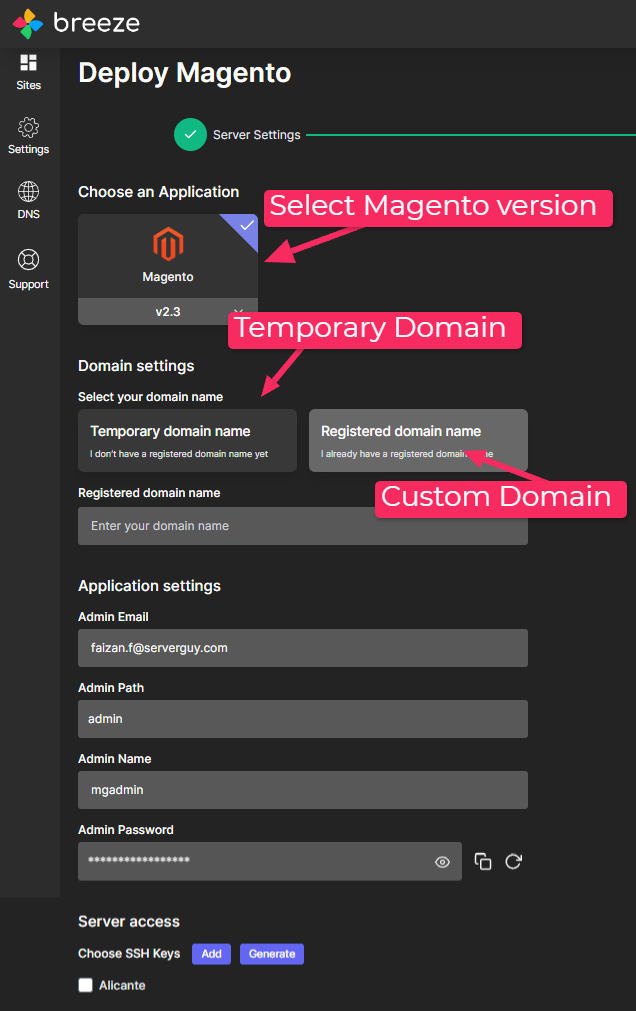Click the Admin Name field
The width and height of the screenshot is (636, 1011).
[303, 790]
